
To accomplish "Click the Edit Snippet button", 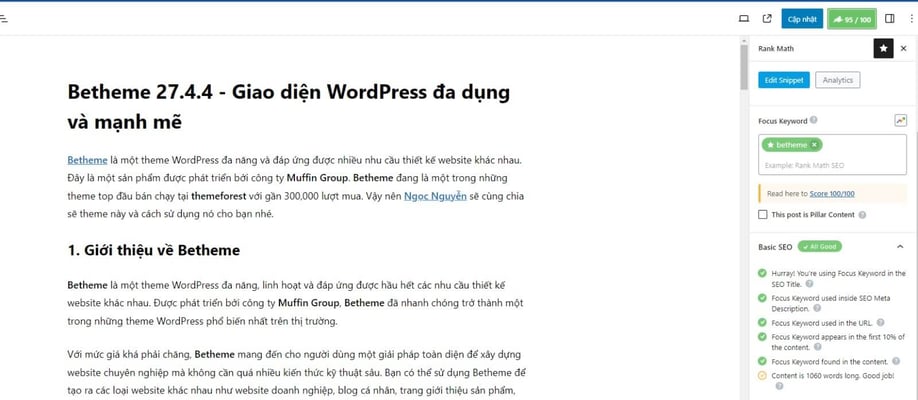I will pyautogui.click(x=784, y=80).
